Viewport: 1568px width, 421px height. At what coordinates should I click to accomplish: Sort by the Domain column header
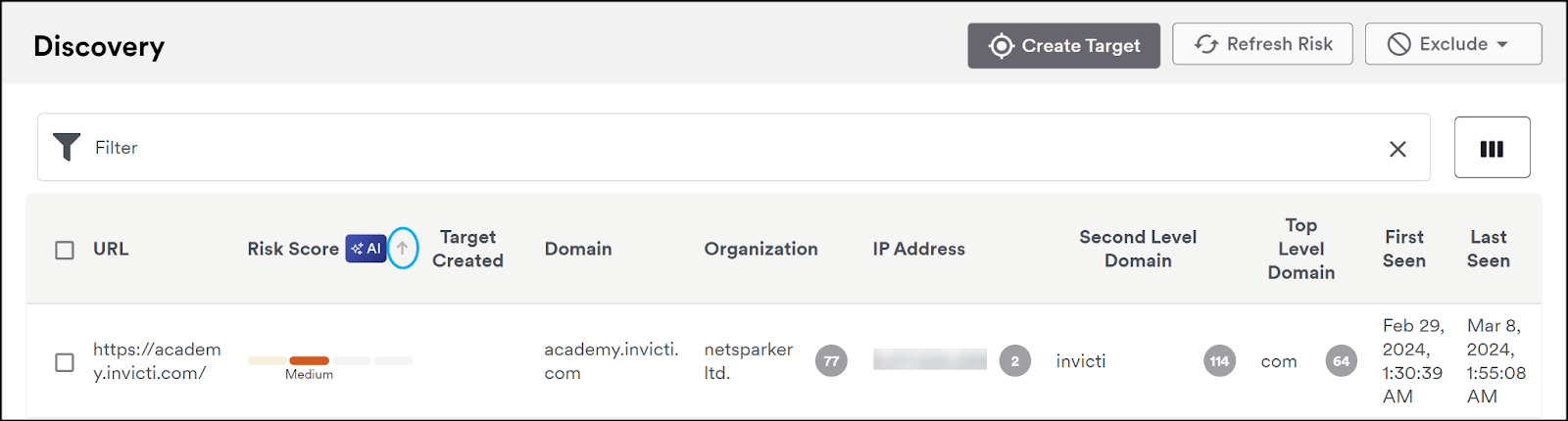tap(578, 249)
